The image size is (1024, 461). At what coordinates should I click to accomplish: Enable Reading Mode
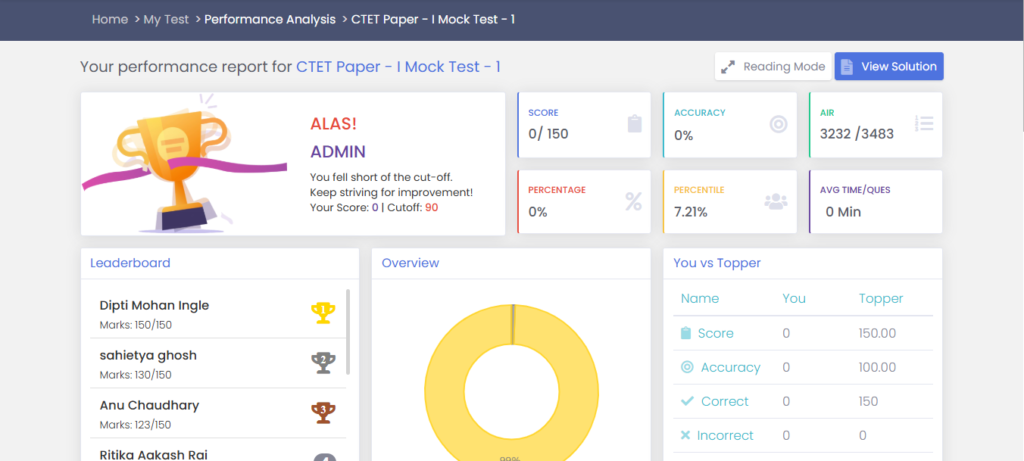coord(774,66)
